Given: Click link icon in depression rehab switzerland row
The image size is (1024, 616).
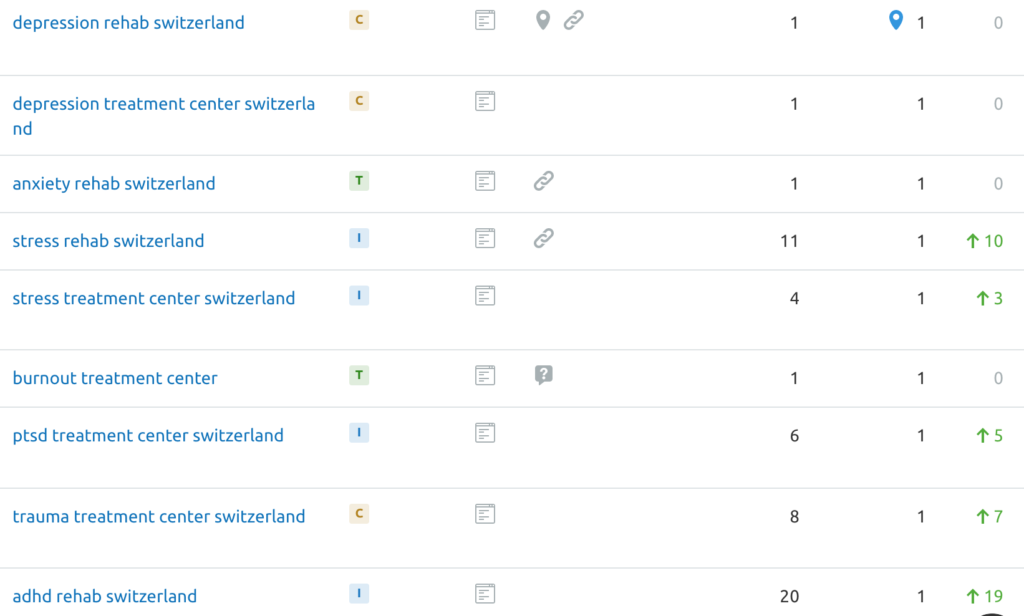Looking at the screenshot, I should 573,20.
